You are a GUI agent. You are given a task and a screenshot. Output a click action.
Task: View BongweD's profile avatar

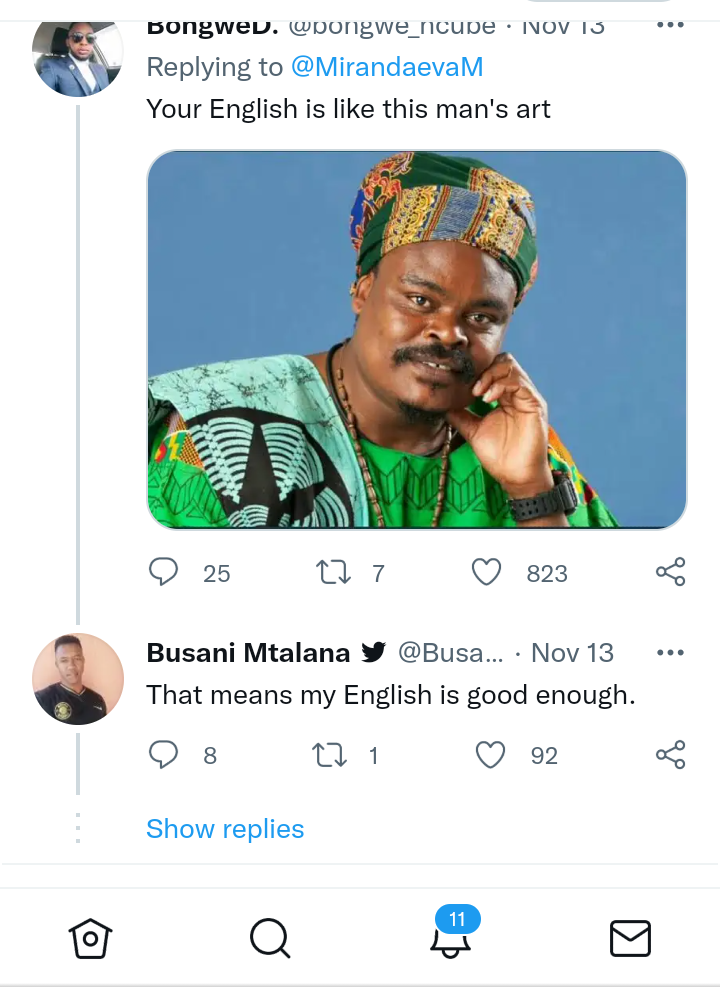78,56
